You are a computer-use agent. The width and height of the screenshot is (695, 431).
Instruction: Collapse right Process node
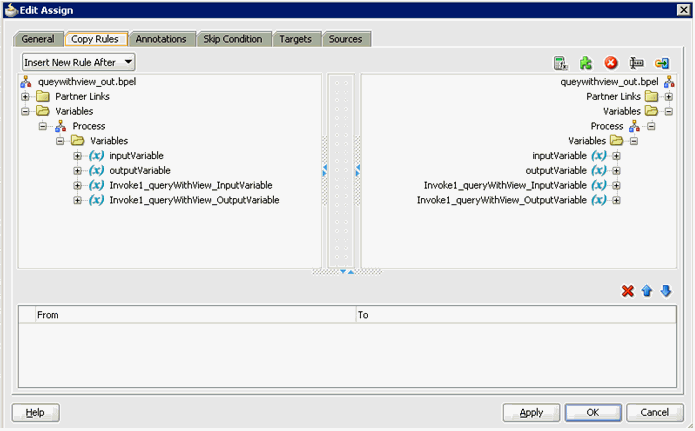651,126
